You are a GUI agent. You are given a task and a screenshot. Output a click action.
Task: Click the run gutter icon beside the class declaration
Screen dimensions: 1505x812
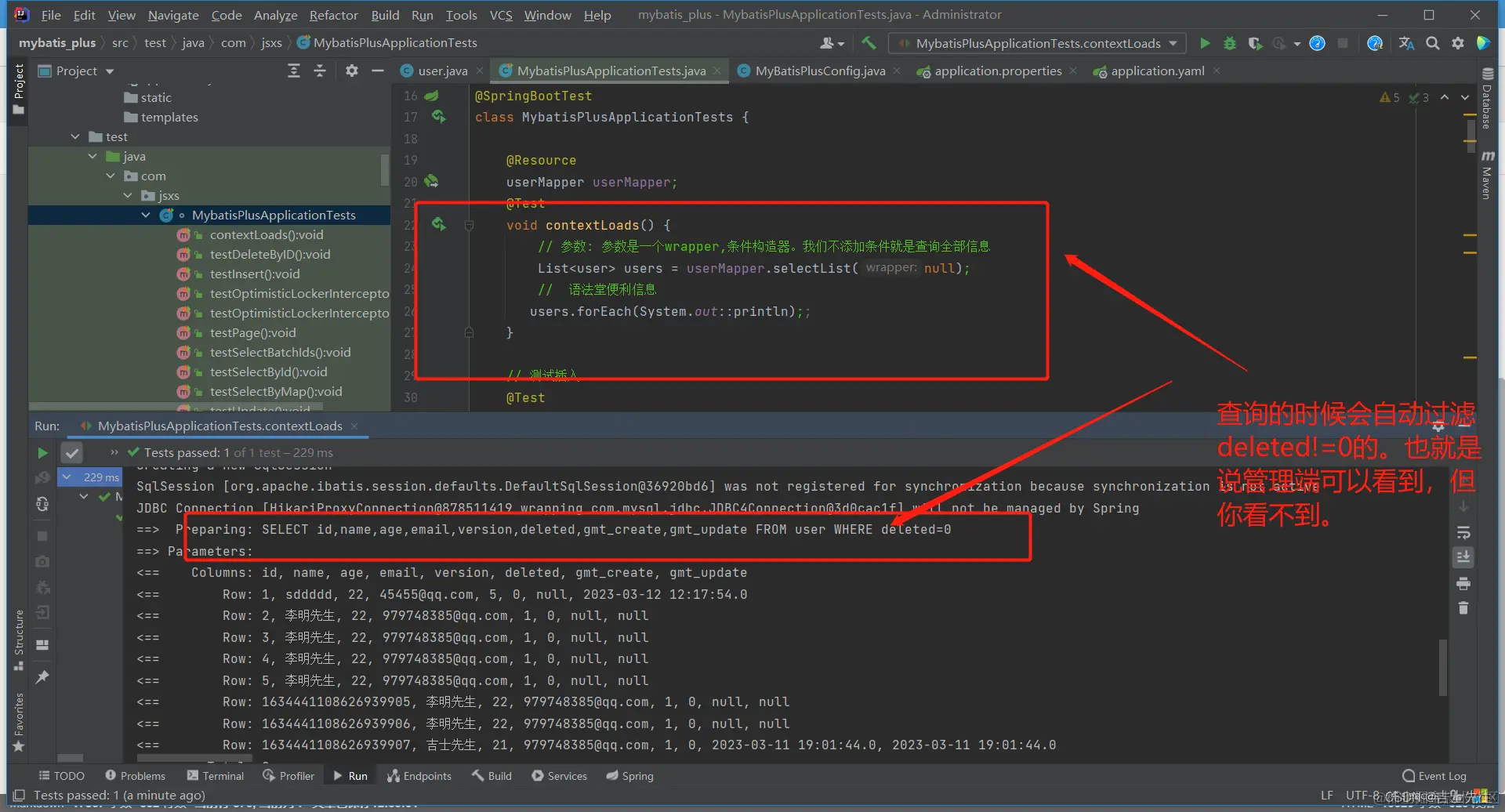point(438,117)
